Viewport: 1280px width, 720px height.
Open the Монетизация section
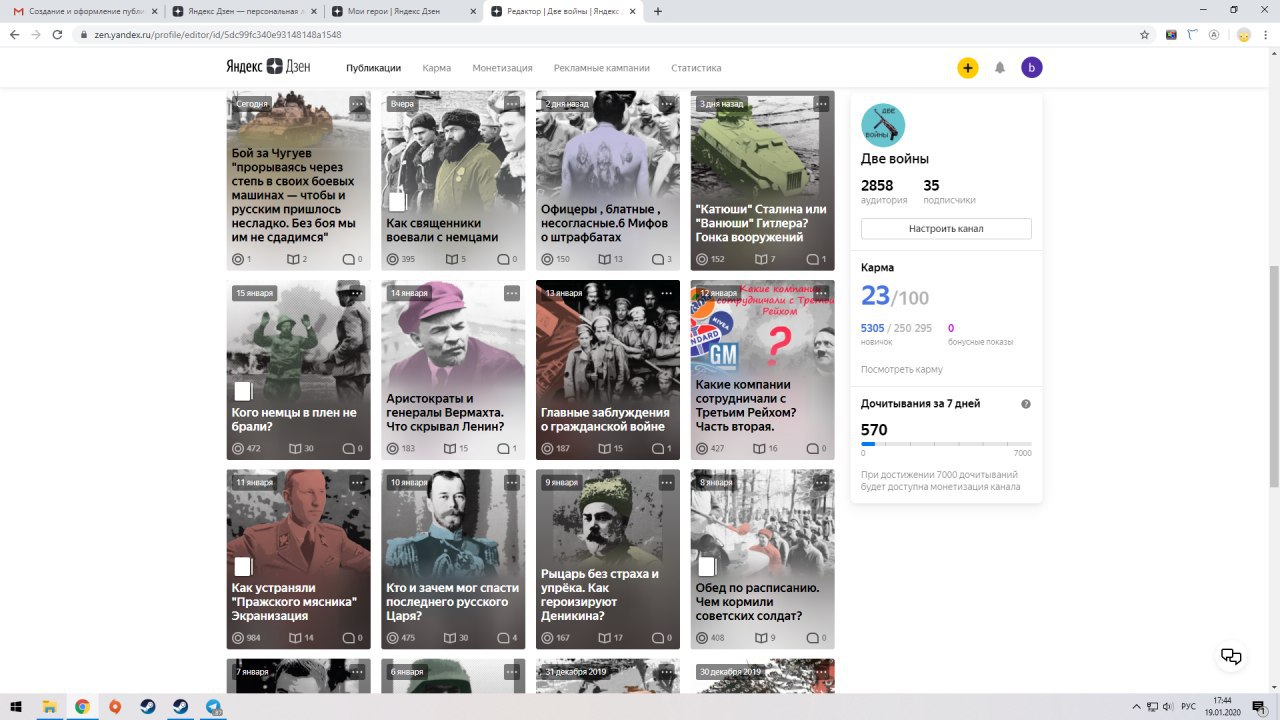pos(502,68)
